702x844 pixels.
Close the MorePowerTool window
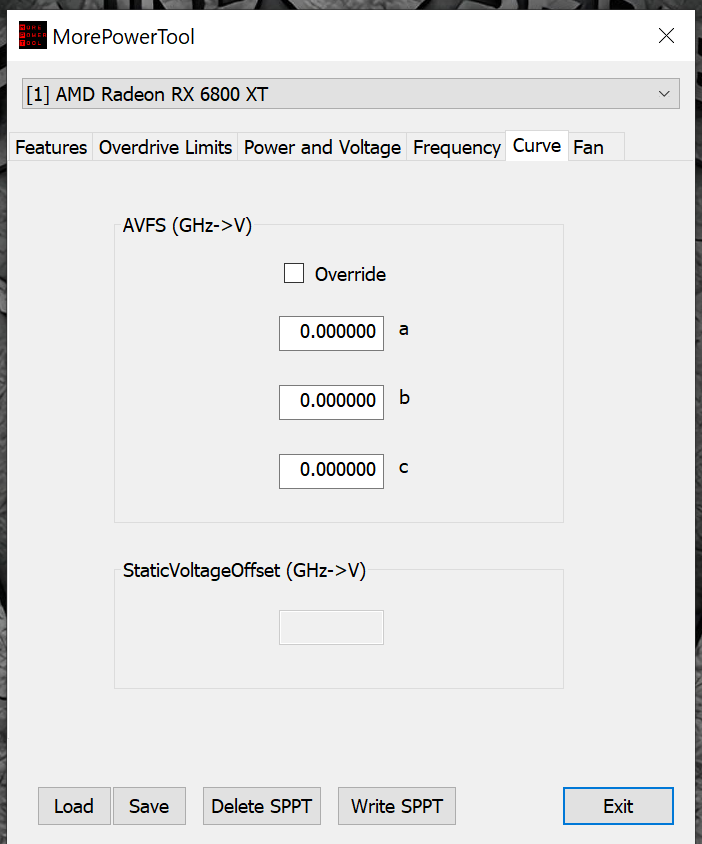pos(666,36)
